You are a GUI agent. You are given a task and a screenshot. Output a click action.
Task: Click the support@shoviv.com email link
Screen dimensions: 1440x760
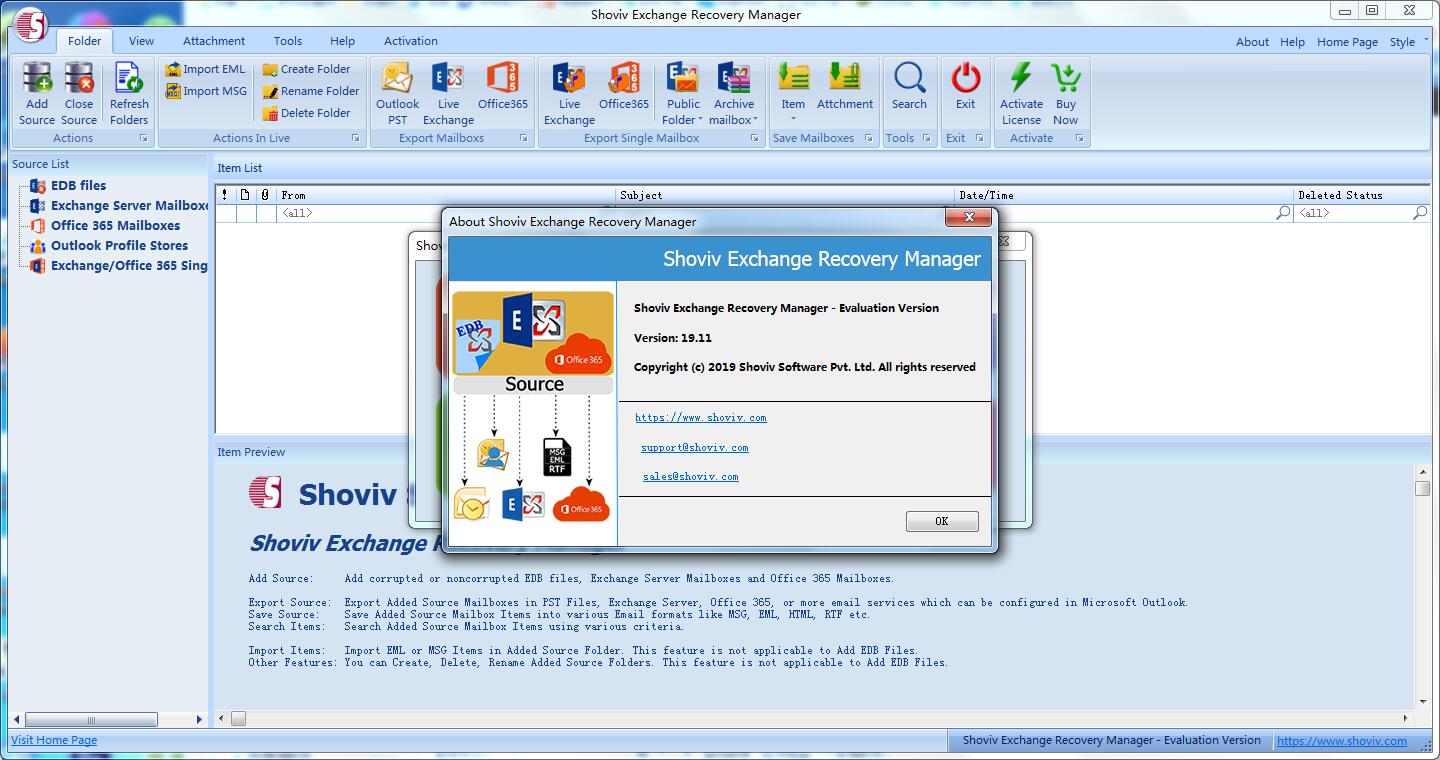(695, 448)
